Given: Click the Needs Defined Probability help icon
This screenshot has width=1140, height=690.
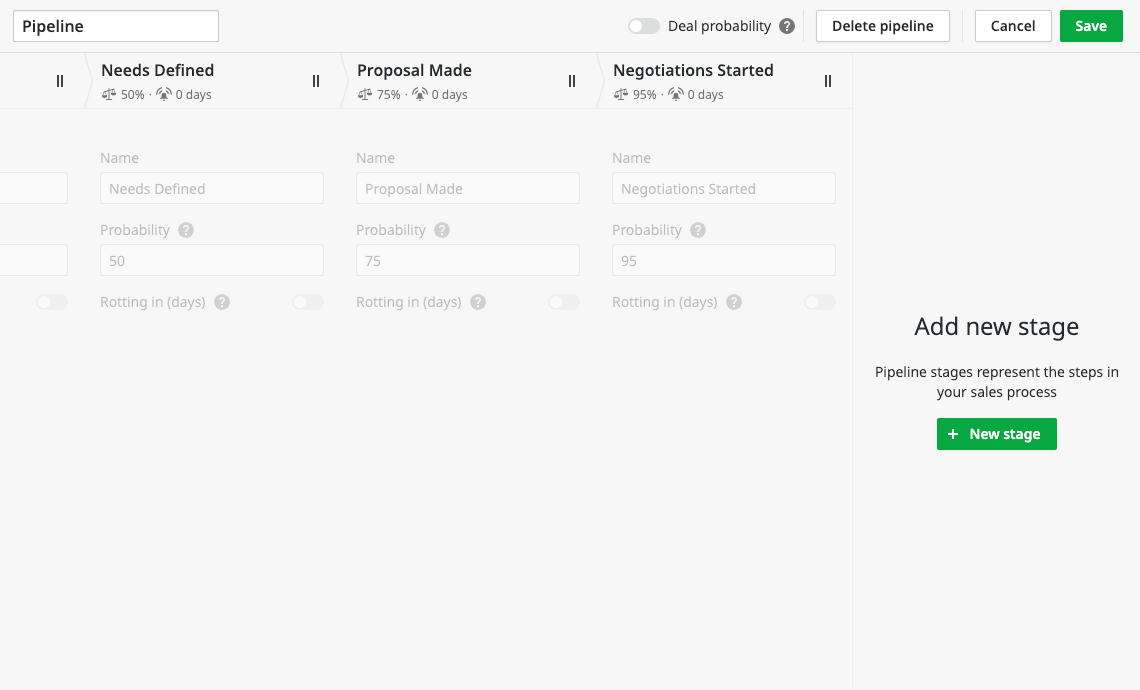Looking at the screenshot, I should coord(186,230).
